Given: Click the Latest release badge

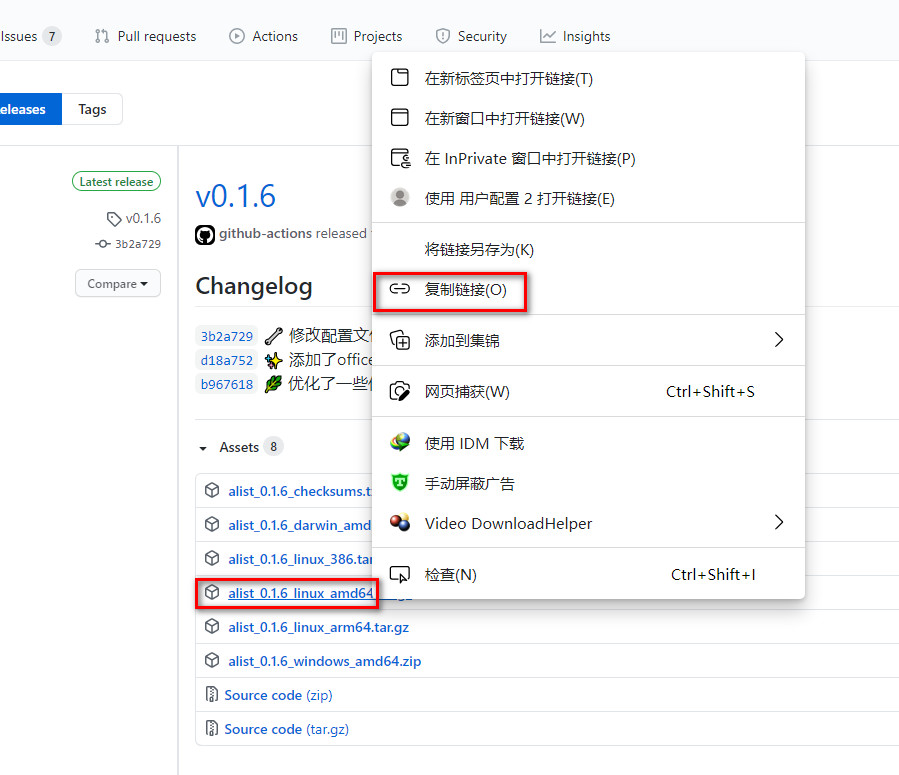Looking at the screenshot, I should click(x=116, y=181).
